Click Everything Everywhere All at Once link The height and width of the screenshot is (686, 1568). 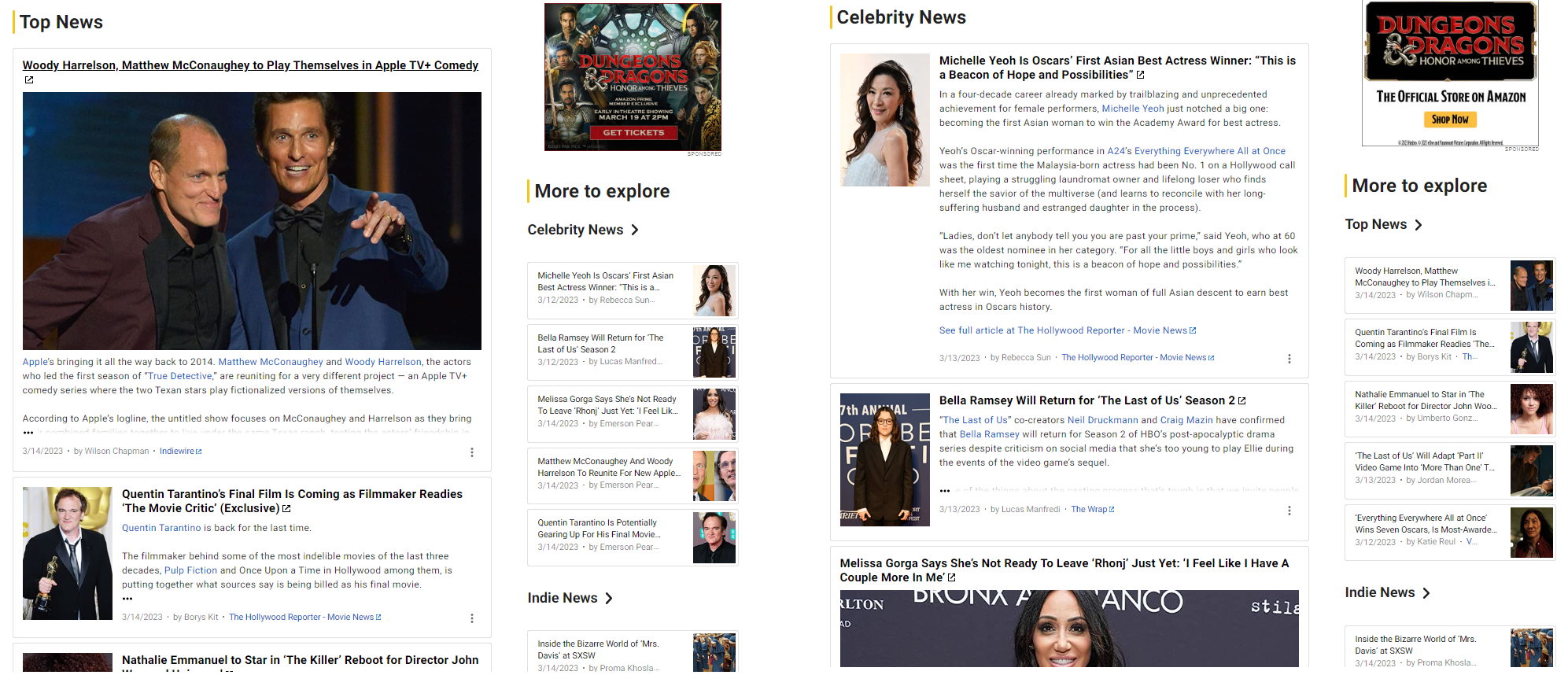[x=1210, y=151]
